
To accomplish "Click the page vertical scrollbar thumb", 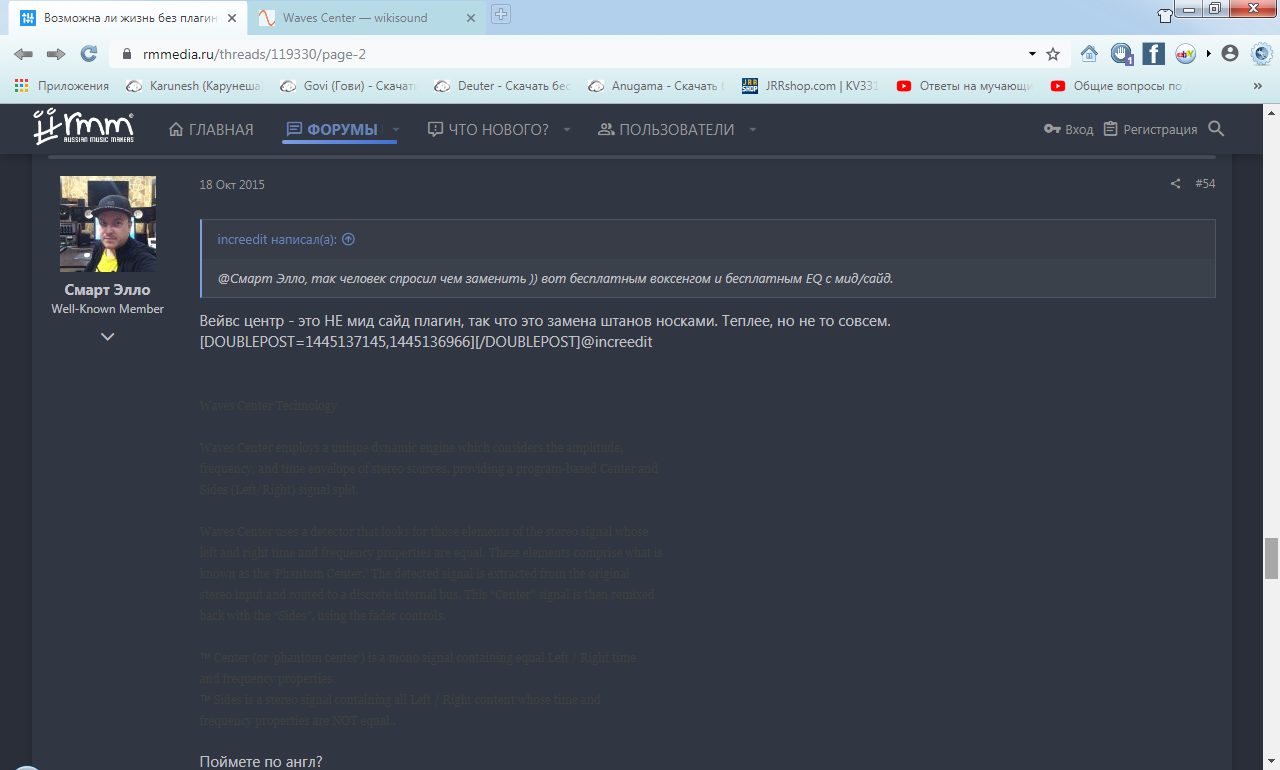I will click(1271, 558).
